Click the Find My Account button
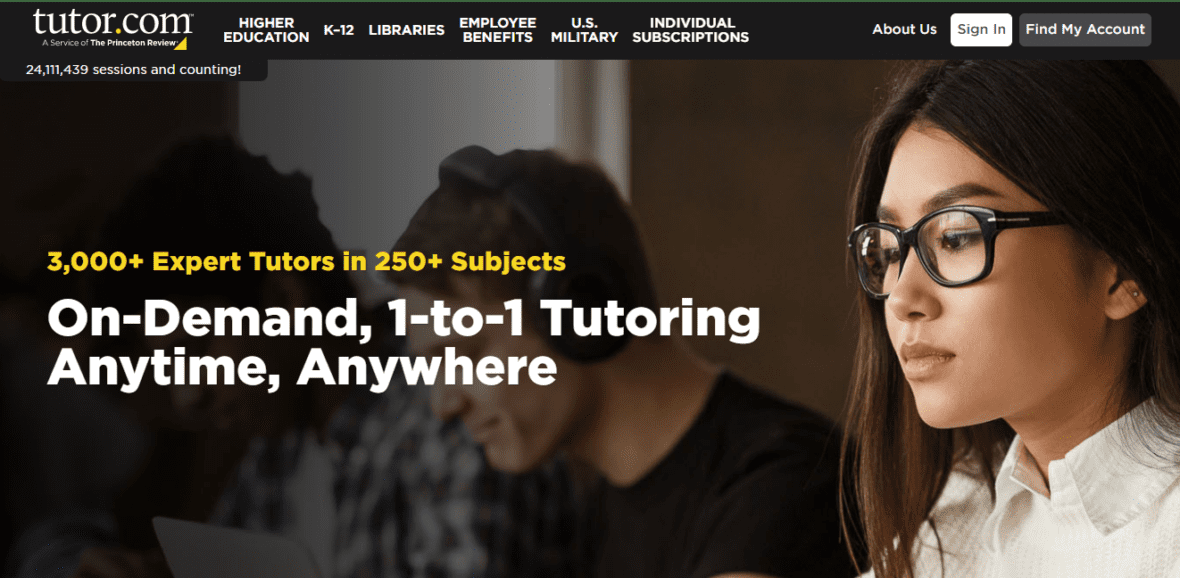1180x578 pixels. coord(1085,29)
